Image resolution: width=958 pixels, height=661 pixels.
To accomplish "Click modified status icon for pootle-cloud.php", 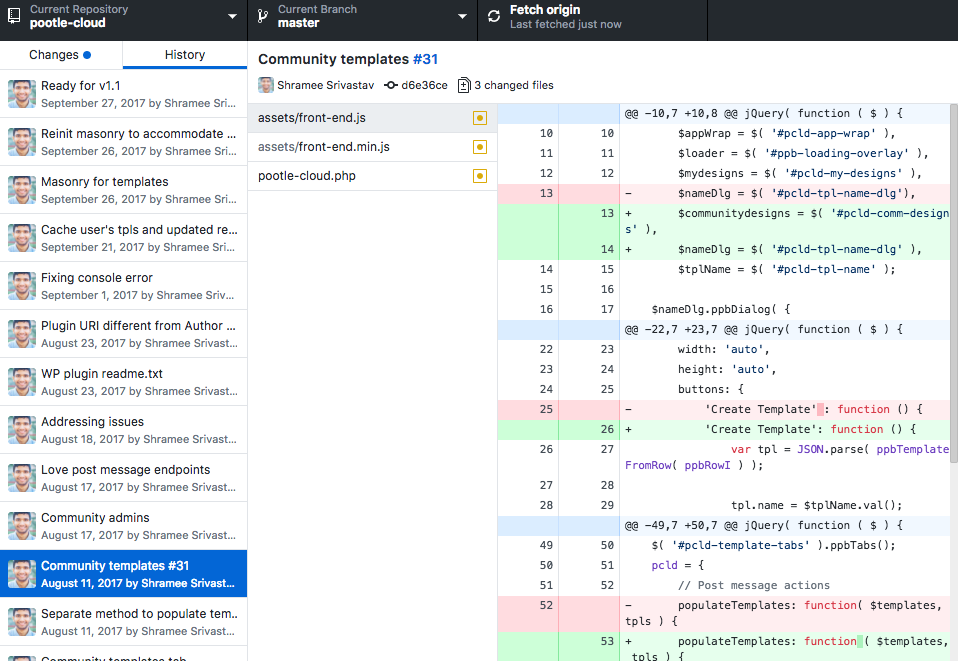I will tap(480, 176).
